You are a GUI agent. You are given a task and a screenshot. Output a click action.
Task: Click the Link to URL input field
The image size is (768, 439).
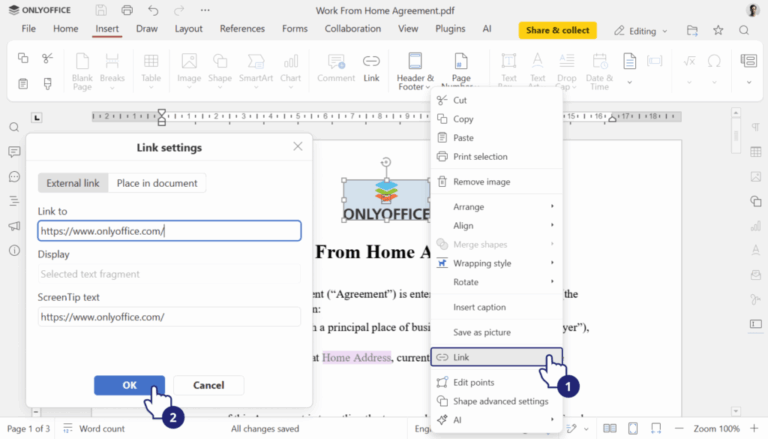pos(169,231)
